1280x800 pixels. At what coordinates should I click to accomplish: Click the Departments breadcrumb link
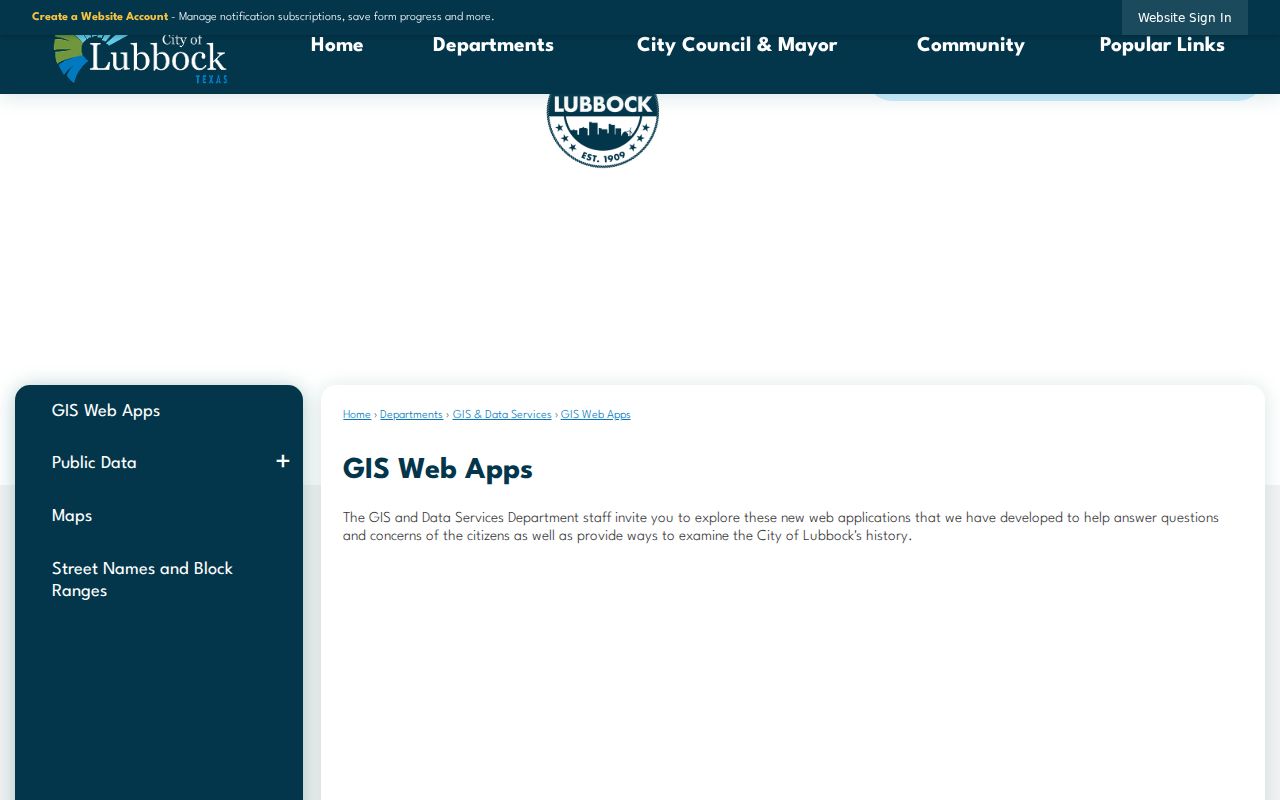point(411,415)
